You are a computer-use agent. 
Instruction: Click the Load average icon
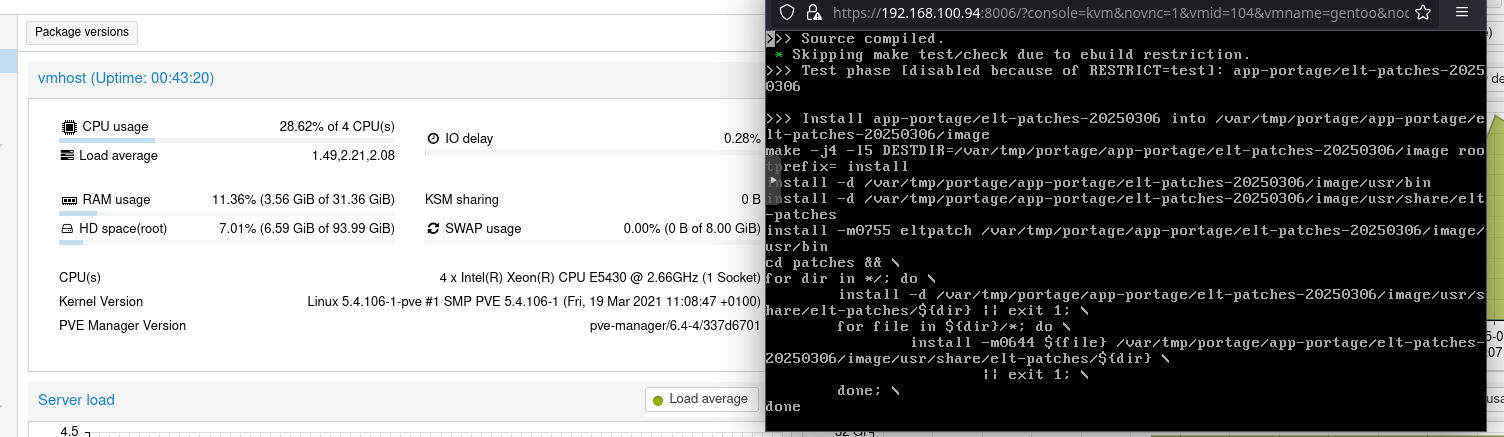click(x=68, y=156)
